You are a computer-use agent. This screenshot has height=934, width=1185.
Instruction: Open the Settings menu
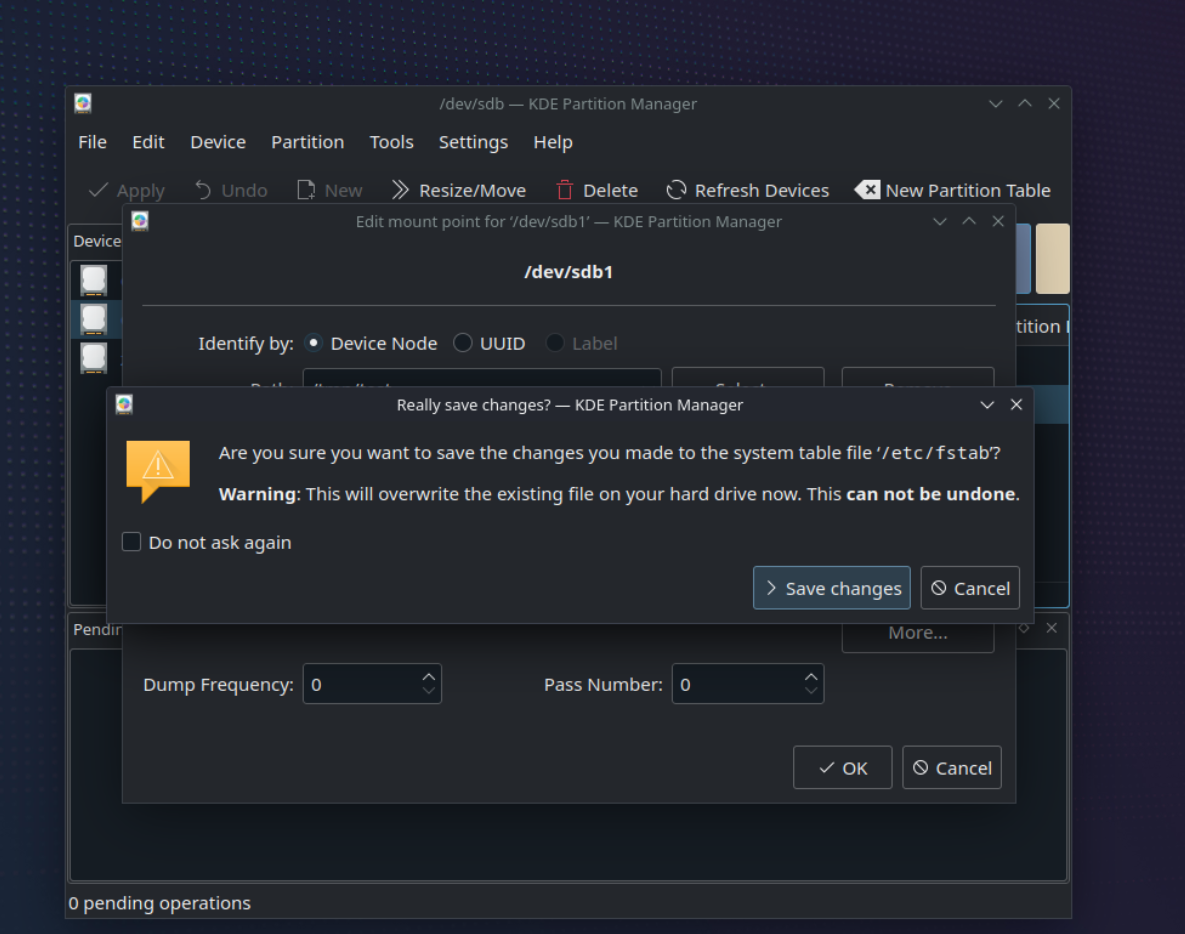click(473, 142)
